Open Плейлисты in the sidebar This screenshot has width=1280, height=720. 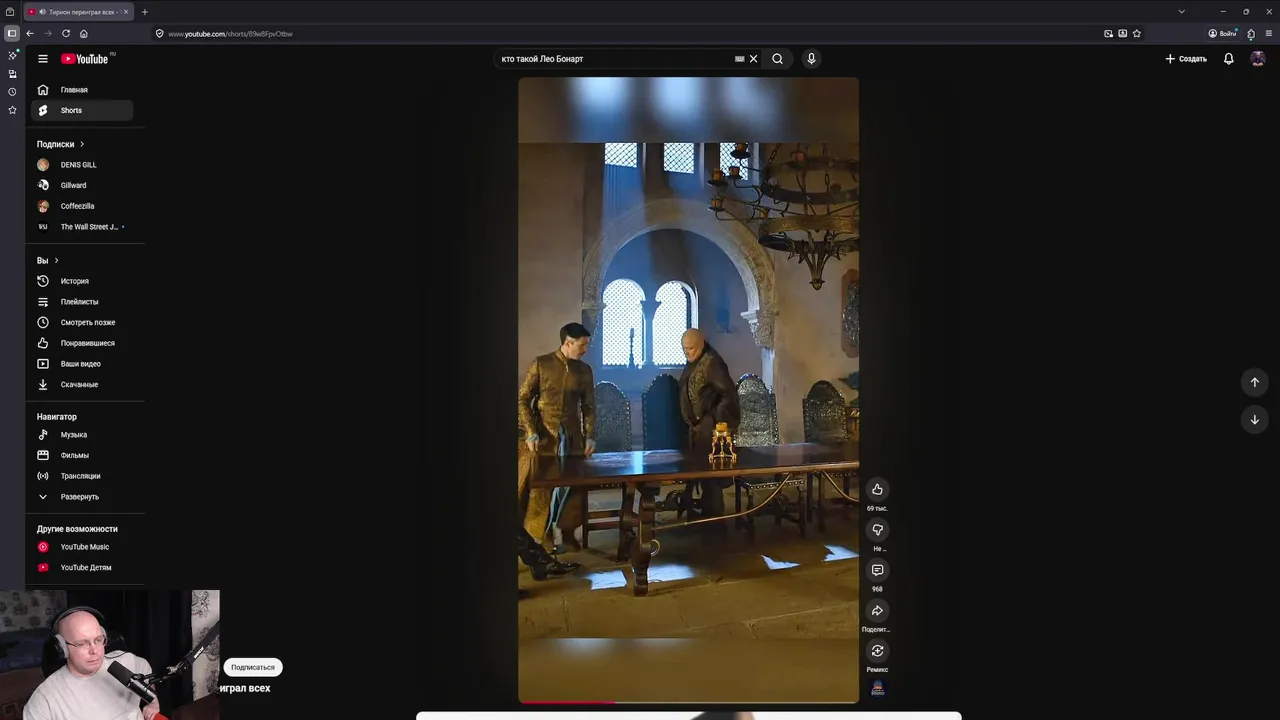pos(80,302)
